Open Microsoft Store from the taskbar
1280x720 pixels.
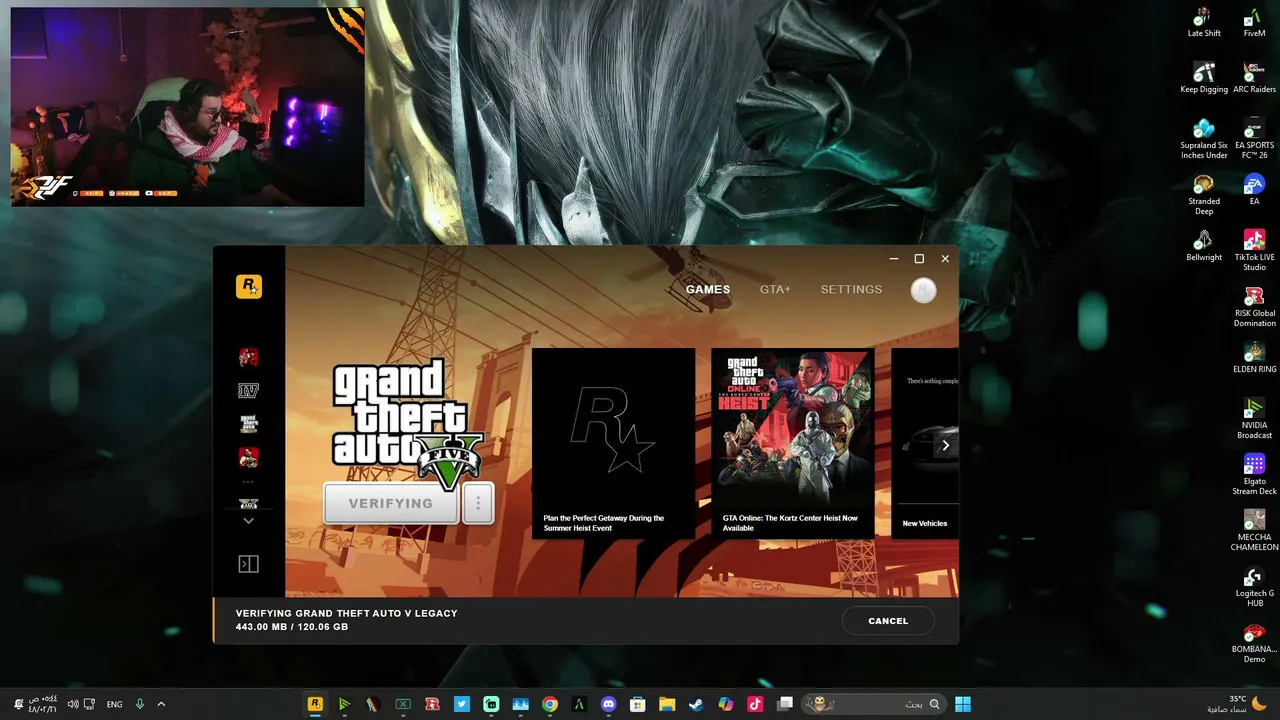pos(638,704)
